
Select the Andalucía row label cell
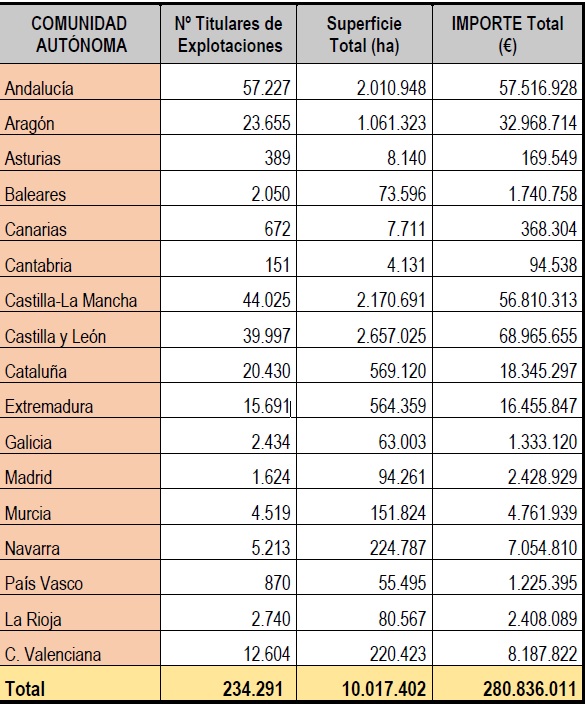(80, 82)
